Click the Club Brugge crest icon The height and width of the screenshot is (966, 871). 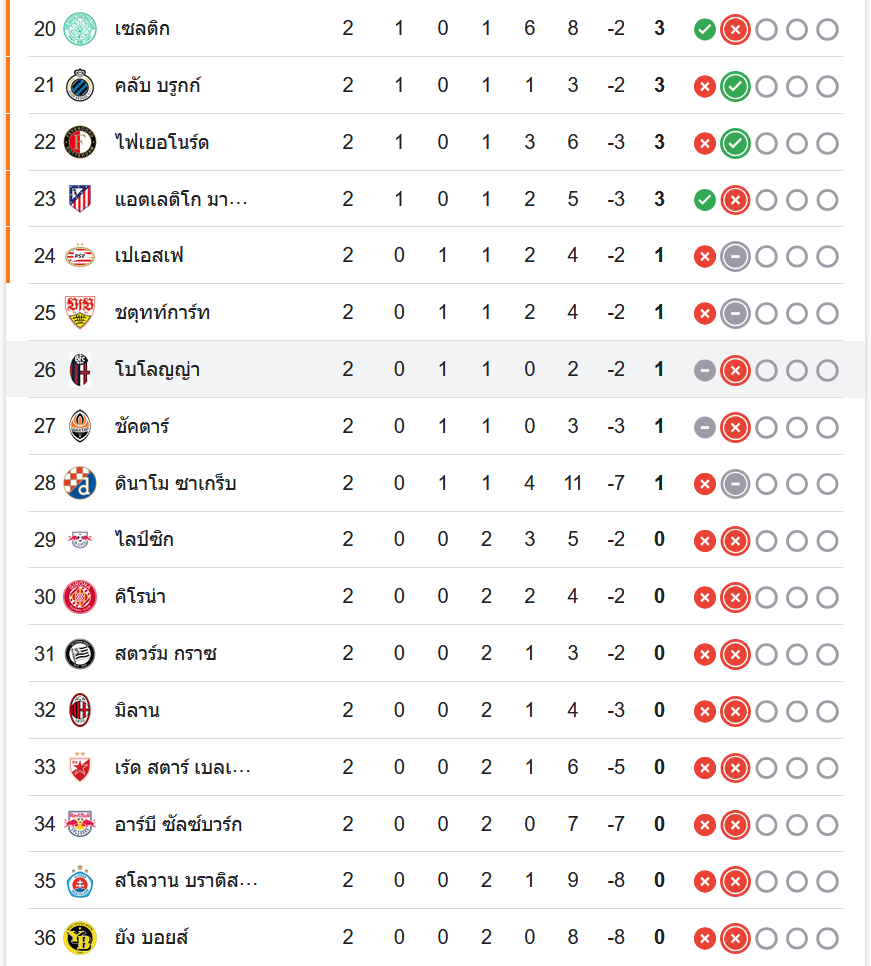click(79, 86)
